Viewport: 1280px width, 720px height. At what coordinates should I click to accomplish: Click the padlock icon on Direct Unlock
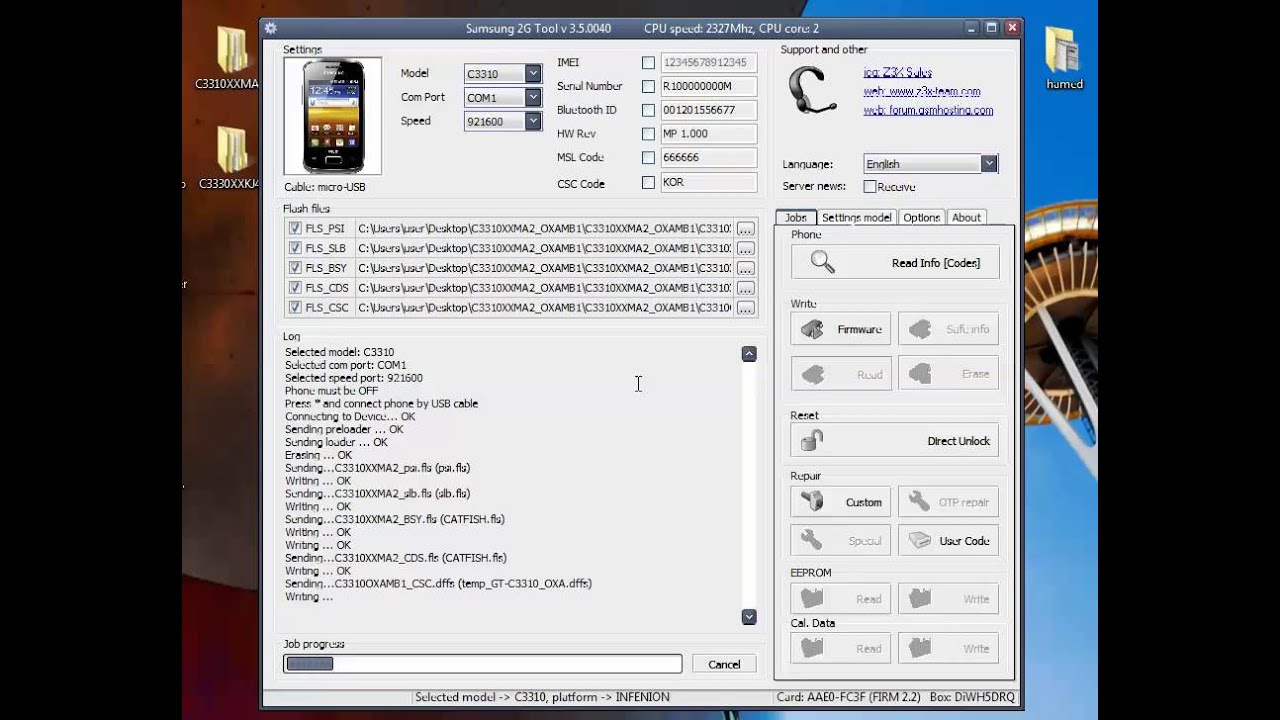812,440
